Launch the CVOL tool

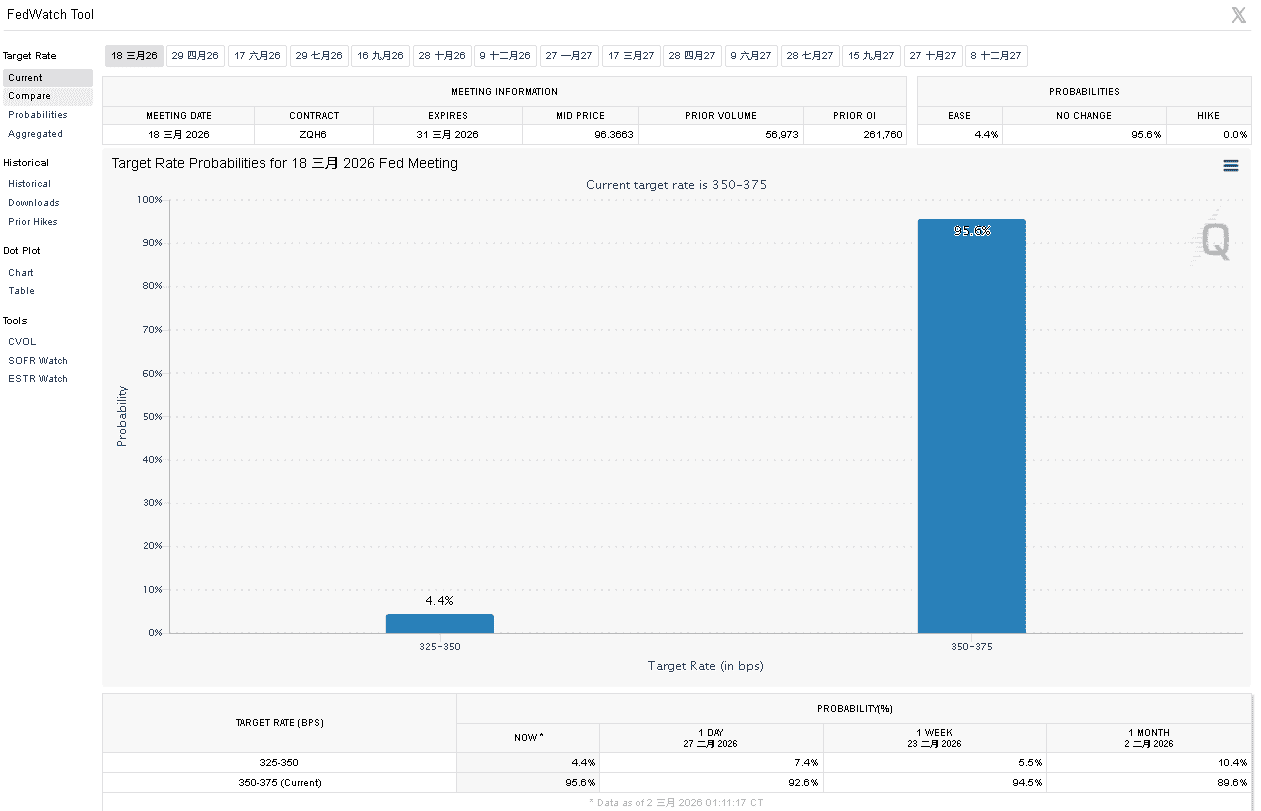(22, 342)
